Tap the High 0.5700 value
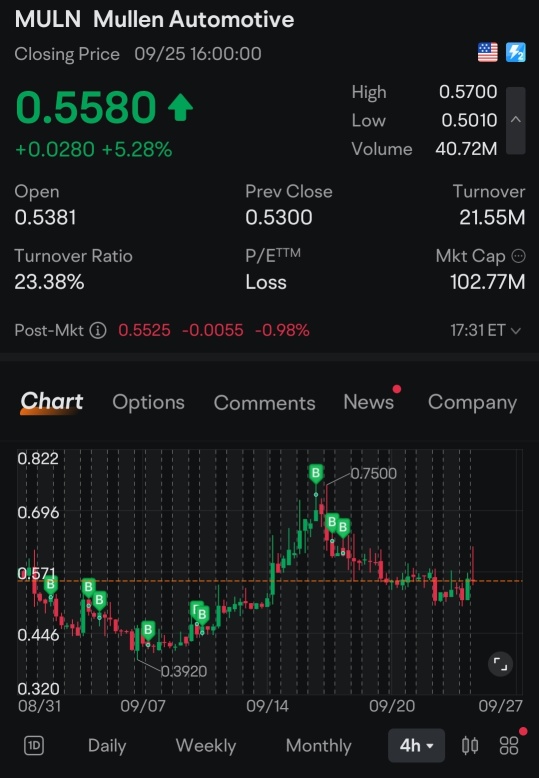539x778 pixels. pyautogui.click(x=468, y=92)
